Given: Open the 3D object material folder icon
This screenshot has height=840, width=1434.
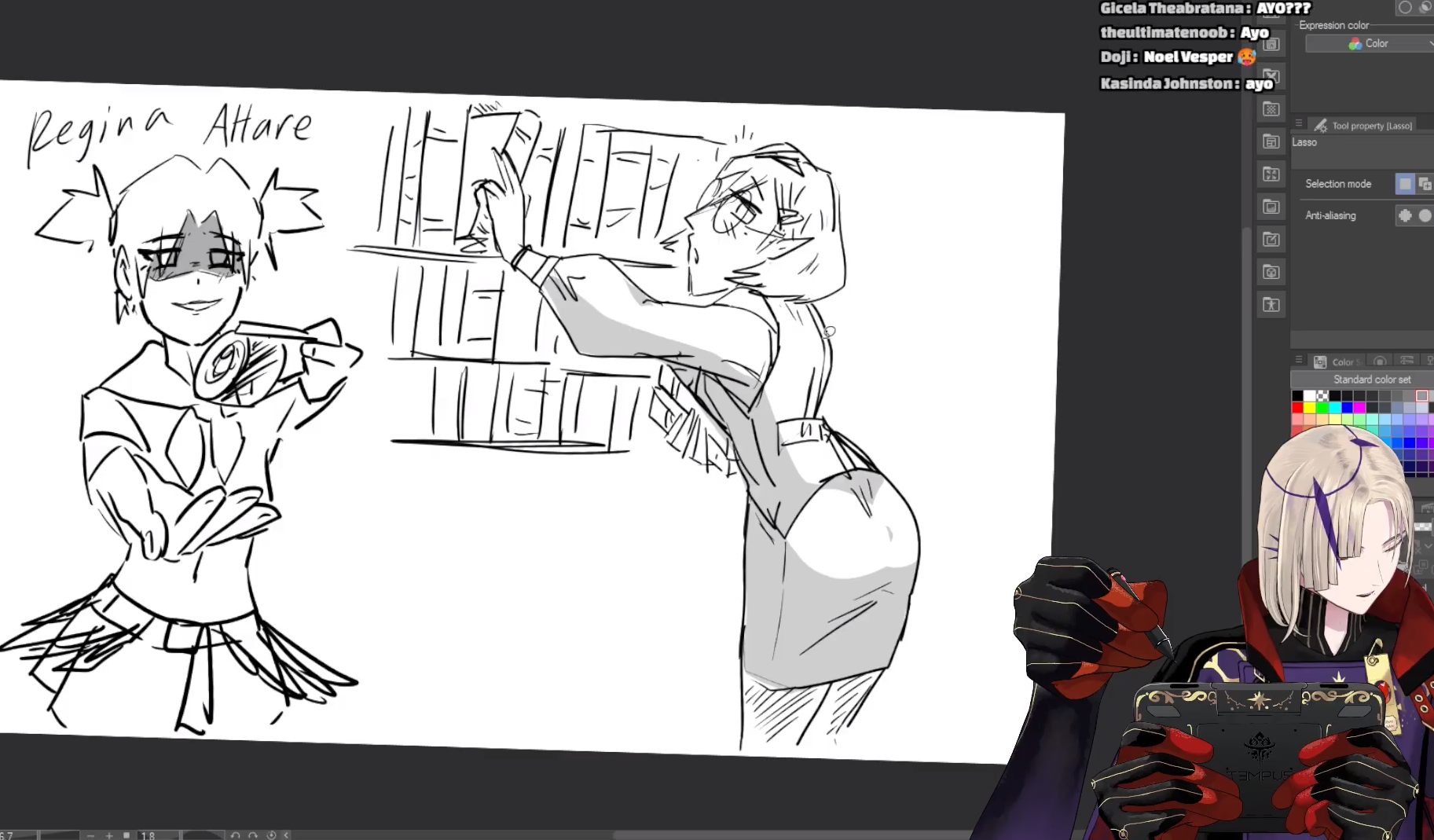Looking at the screenshot, I should click(x=1271, y=272).
